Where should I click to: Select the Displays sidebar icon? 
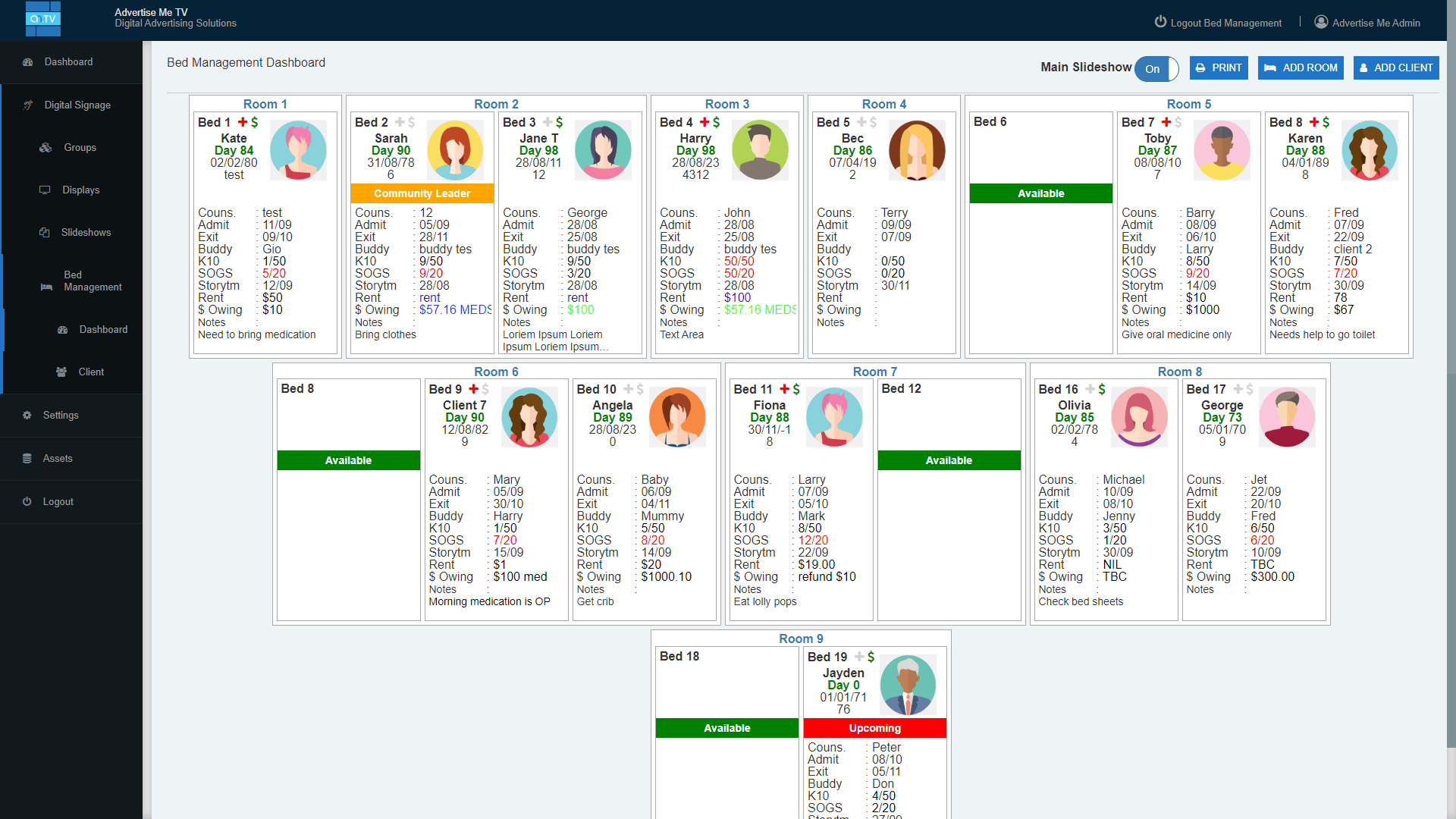[45, 190]
